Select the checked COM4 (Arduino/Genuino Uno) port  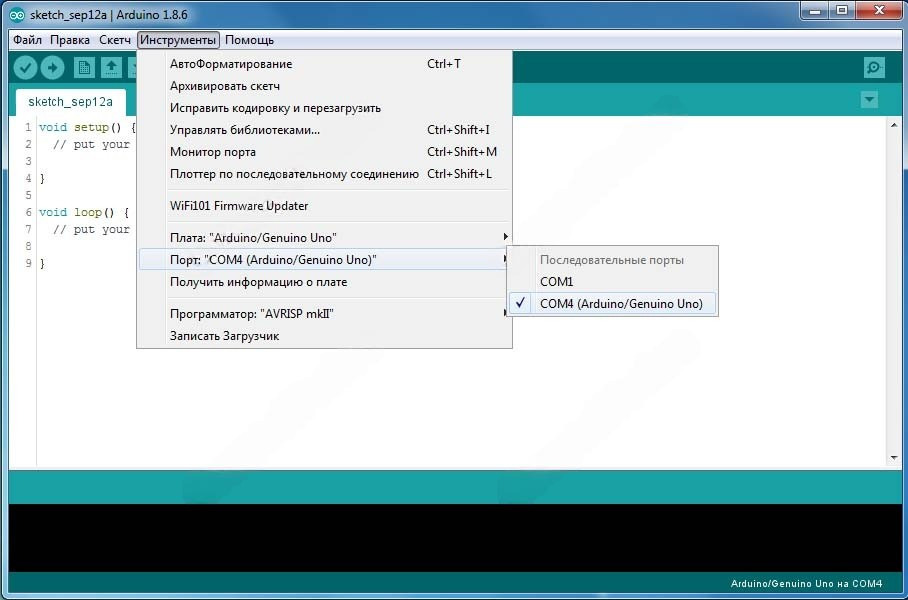tap(620, 304)
